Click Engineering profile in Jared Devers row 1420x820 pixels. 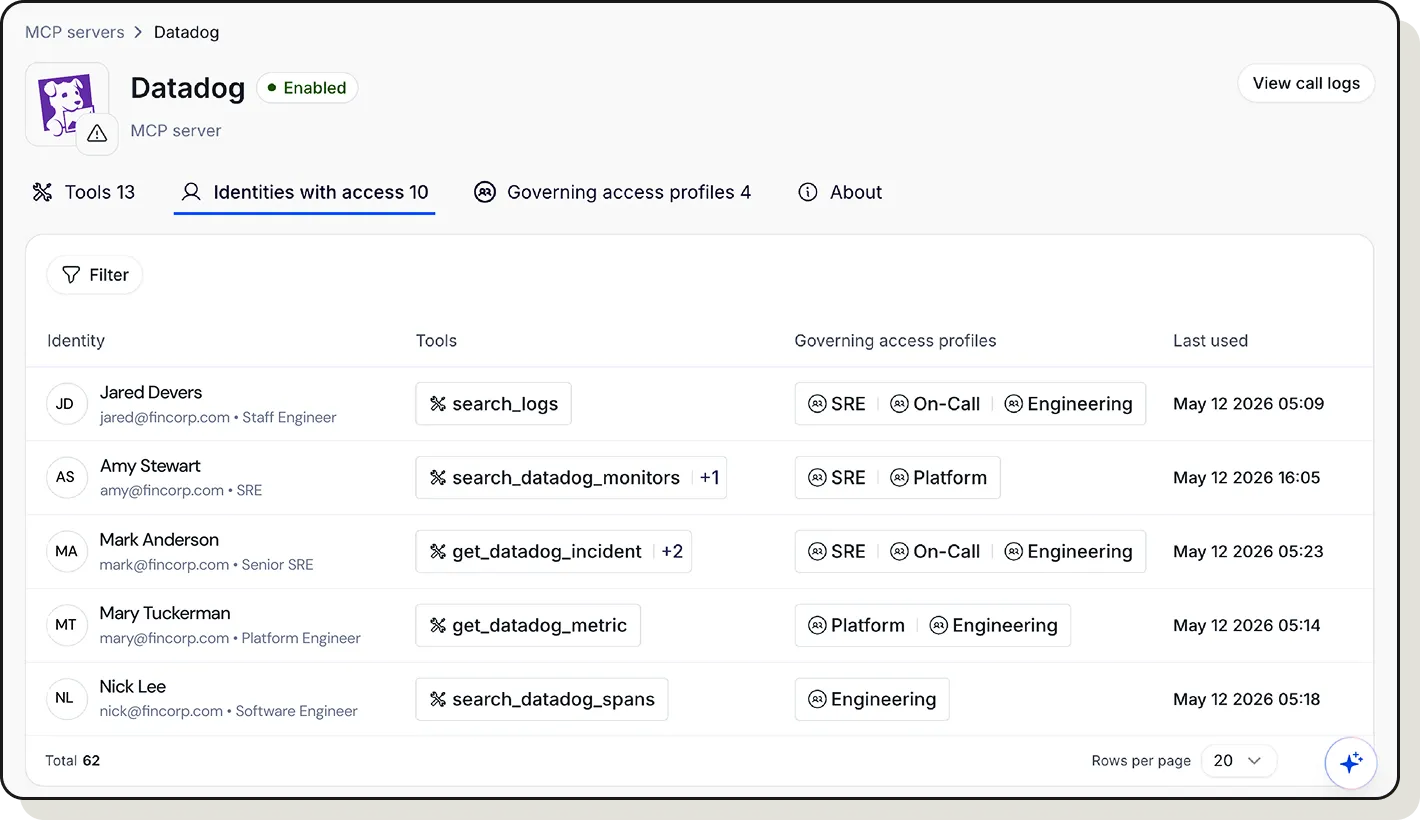click(1068, 404)
